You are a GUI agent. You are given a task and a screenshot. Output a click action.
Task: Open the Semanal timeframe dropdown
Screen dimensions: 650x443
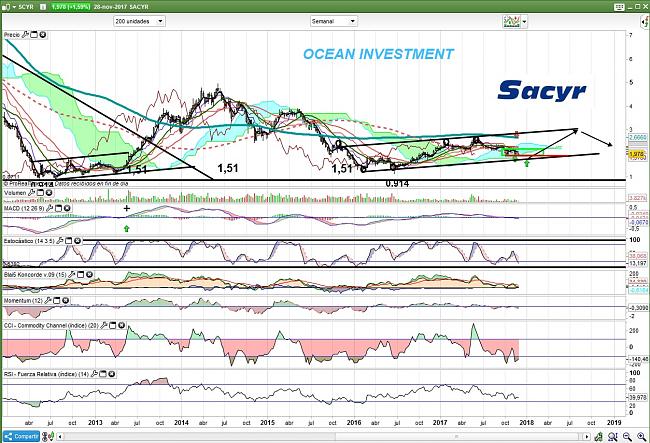point(334,21)
